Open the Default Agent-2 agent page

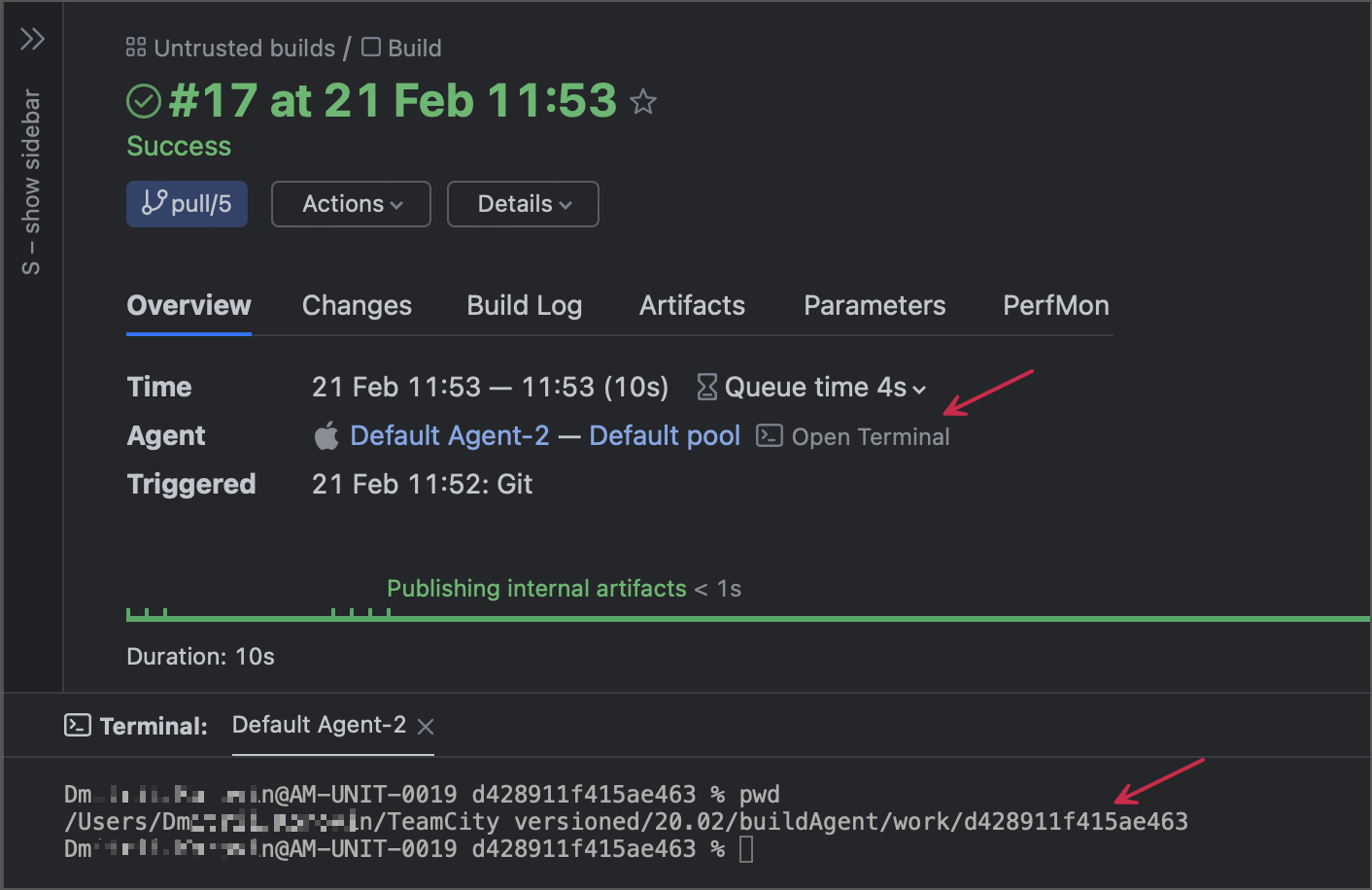[449, 435]
